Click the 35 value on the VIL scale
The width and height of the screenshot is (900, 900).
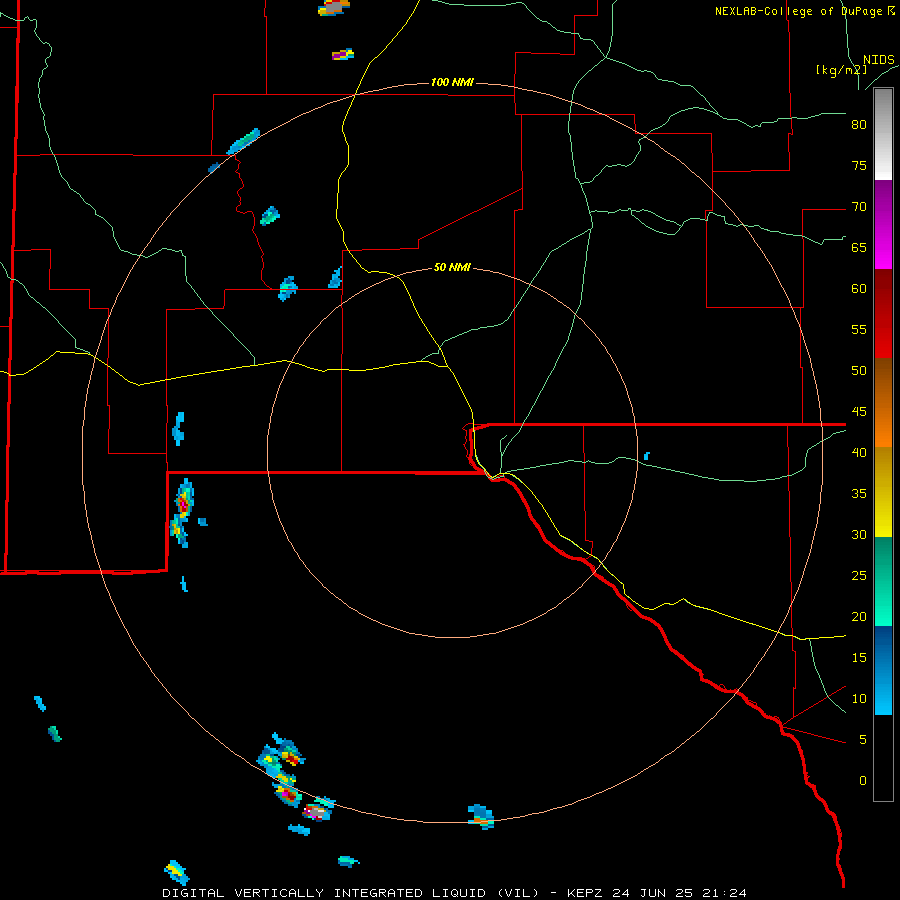pos(859,494)
